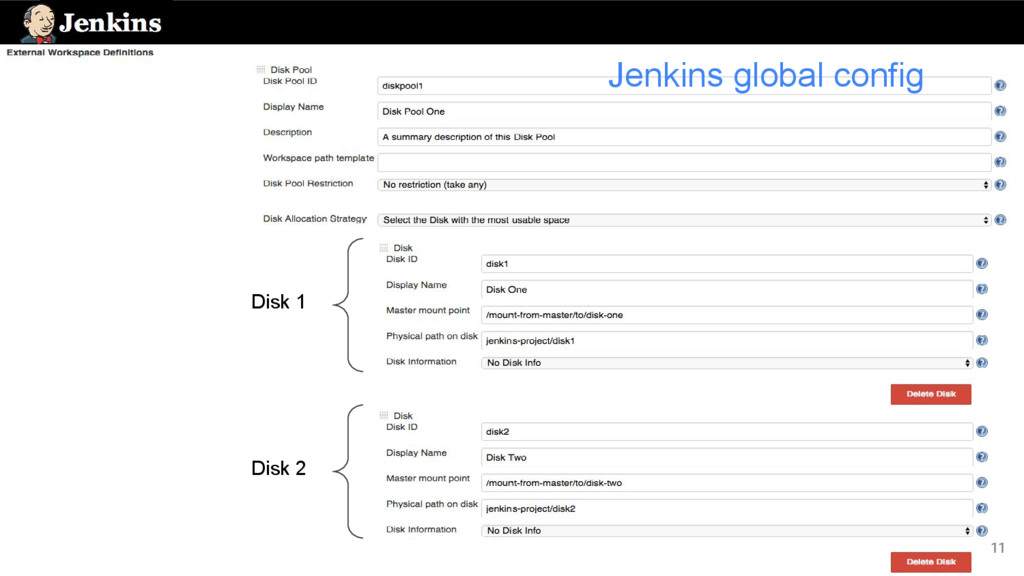
Task: Grab the Disk Pool section handle
Action: pos(261,69)
